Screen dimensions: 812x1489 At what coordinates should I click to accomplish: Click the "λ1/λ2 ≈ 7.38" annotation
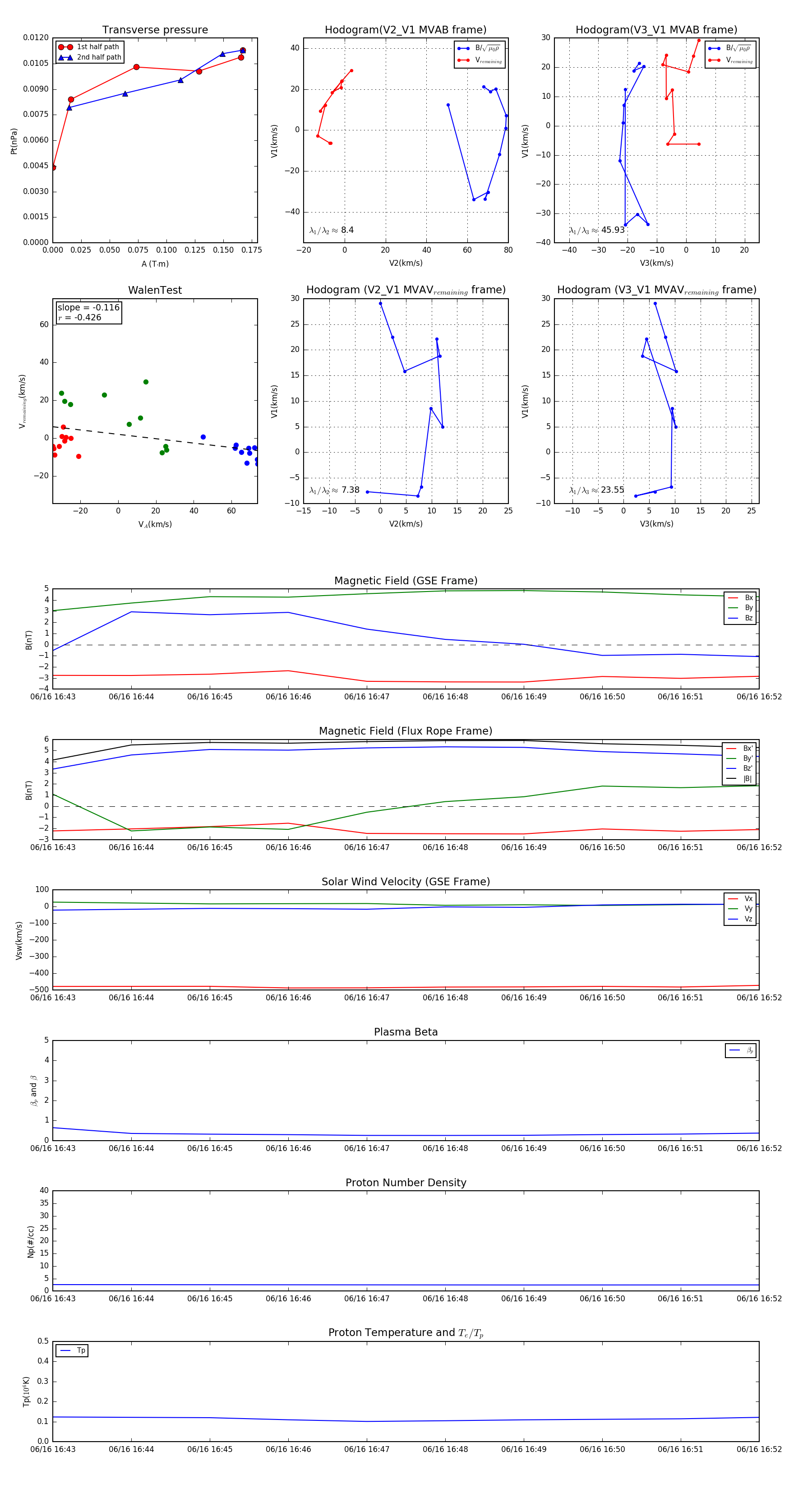pyautogui.click(x=334, y=490)
